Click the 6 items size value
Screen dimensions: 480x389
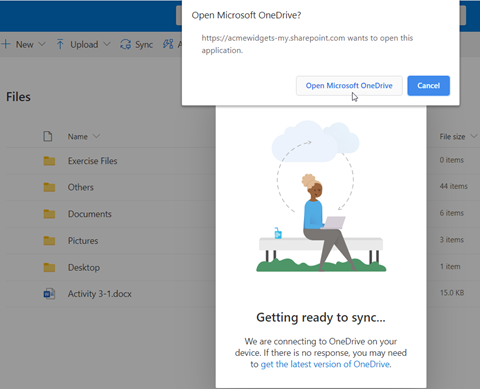(452, 213)
